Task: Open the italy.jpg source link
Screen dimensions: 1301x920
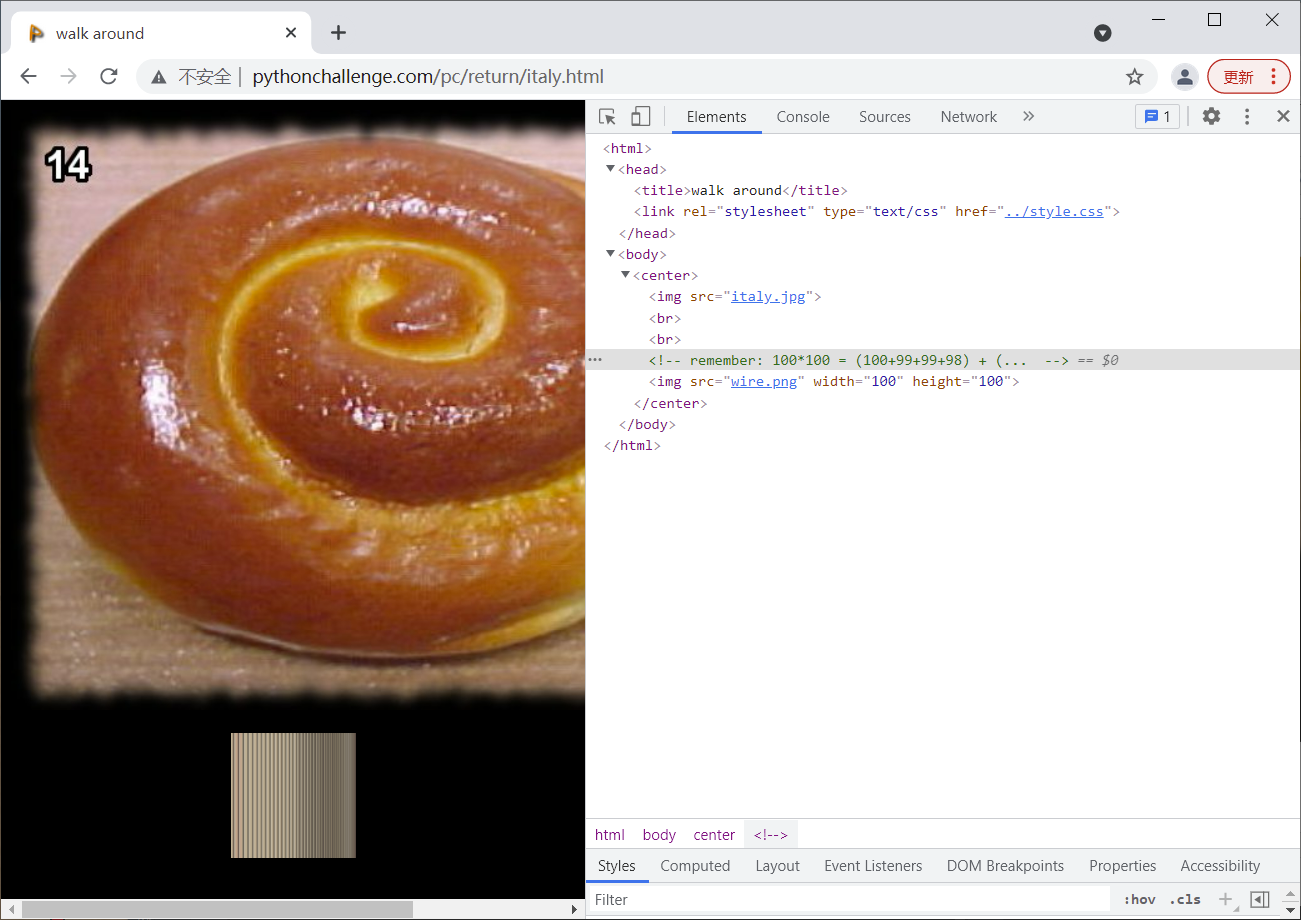Action: coord(768,297)
